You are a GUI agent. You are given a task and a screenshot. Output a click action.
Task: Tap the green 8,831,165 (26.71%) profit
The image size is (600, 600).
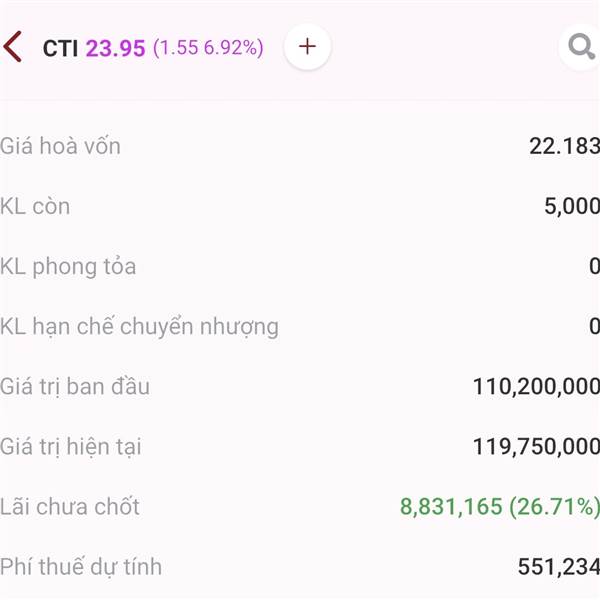[500, 507]
